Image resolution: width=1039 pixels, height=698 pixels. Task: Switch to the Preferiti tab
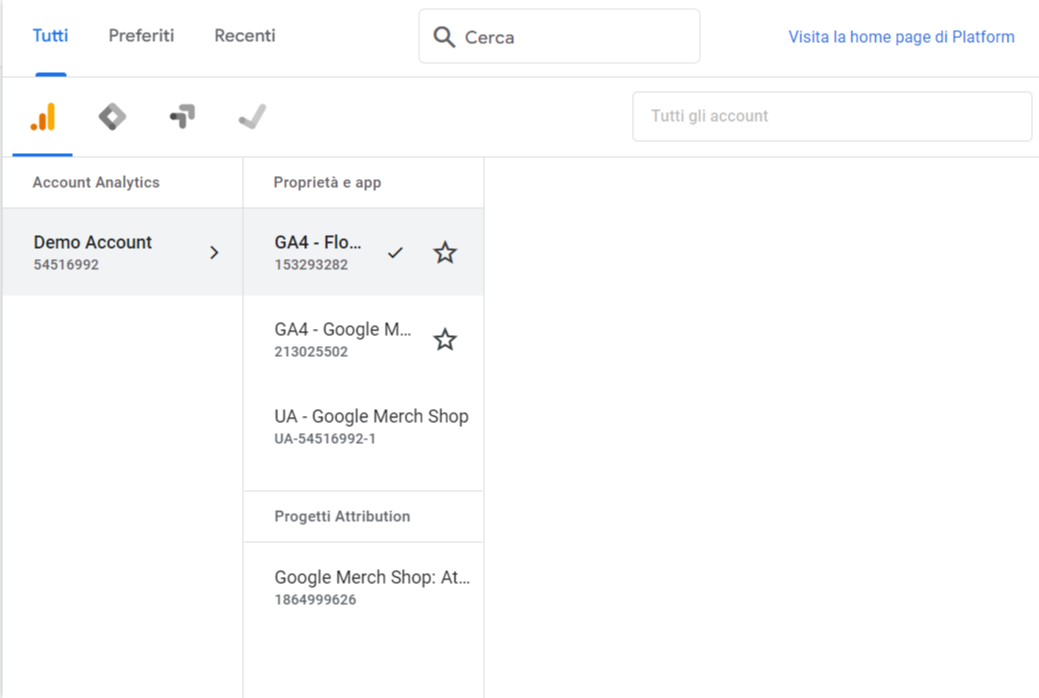tap(141, 36)
